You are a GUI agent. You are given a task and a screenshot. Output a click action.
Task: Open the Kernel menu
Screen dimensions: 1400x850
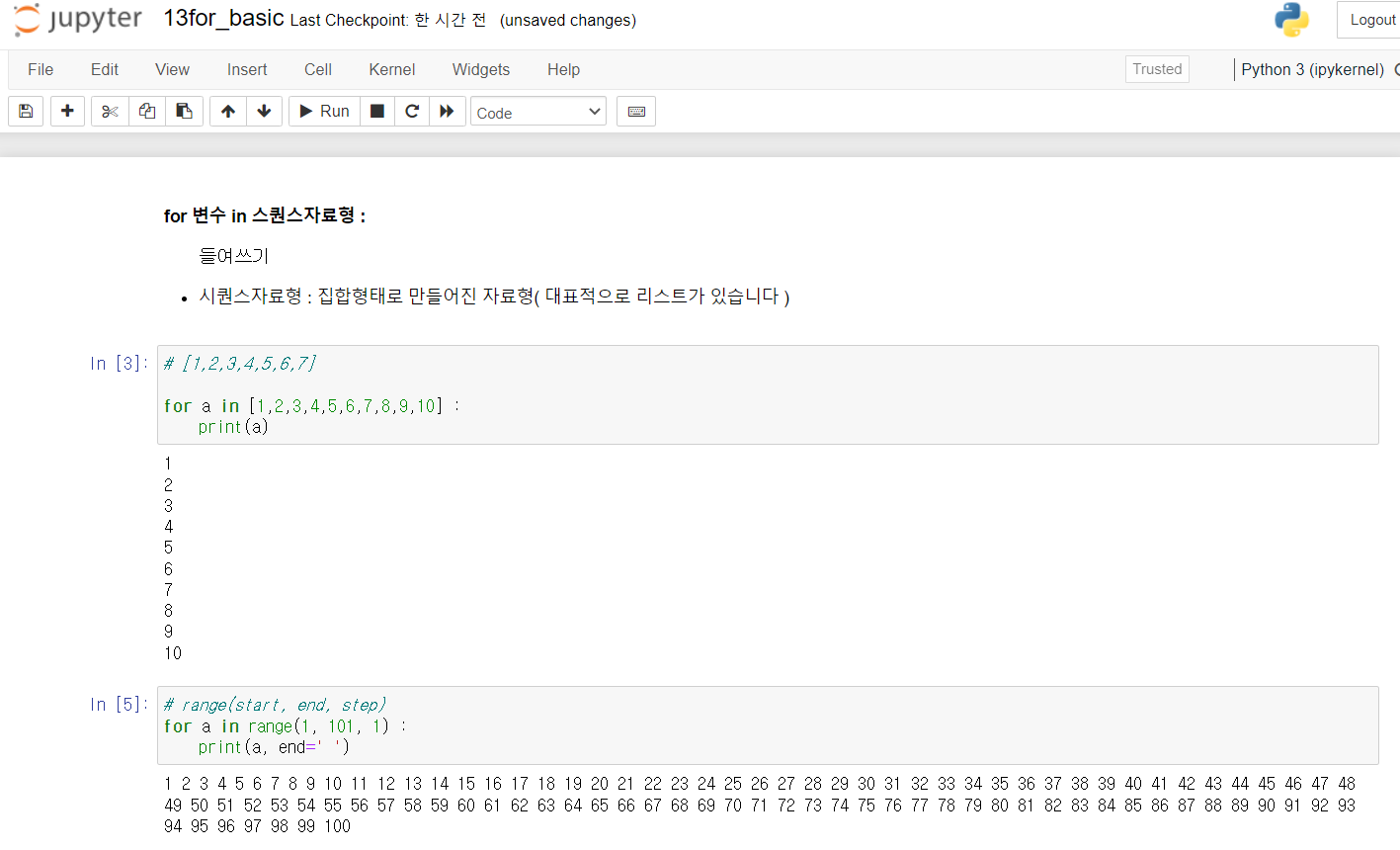[x=391, y=69]
